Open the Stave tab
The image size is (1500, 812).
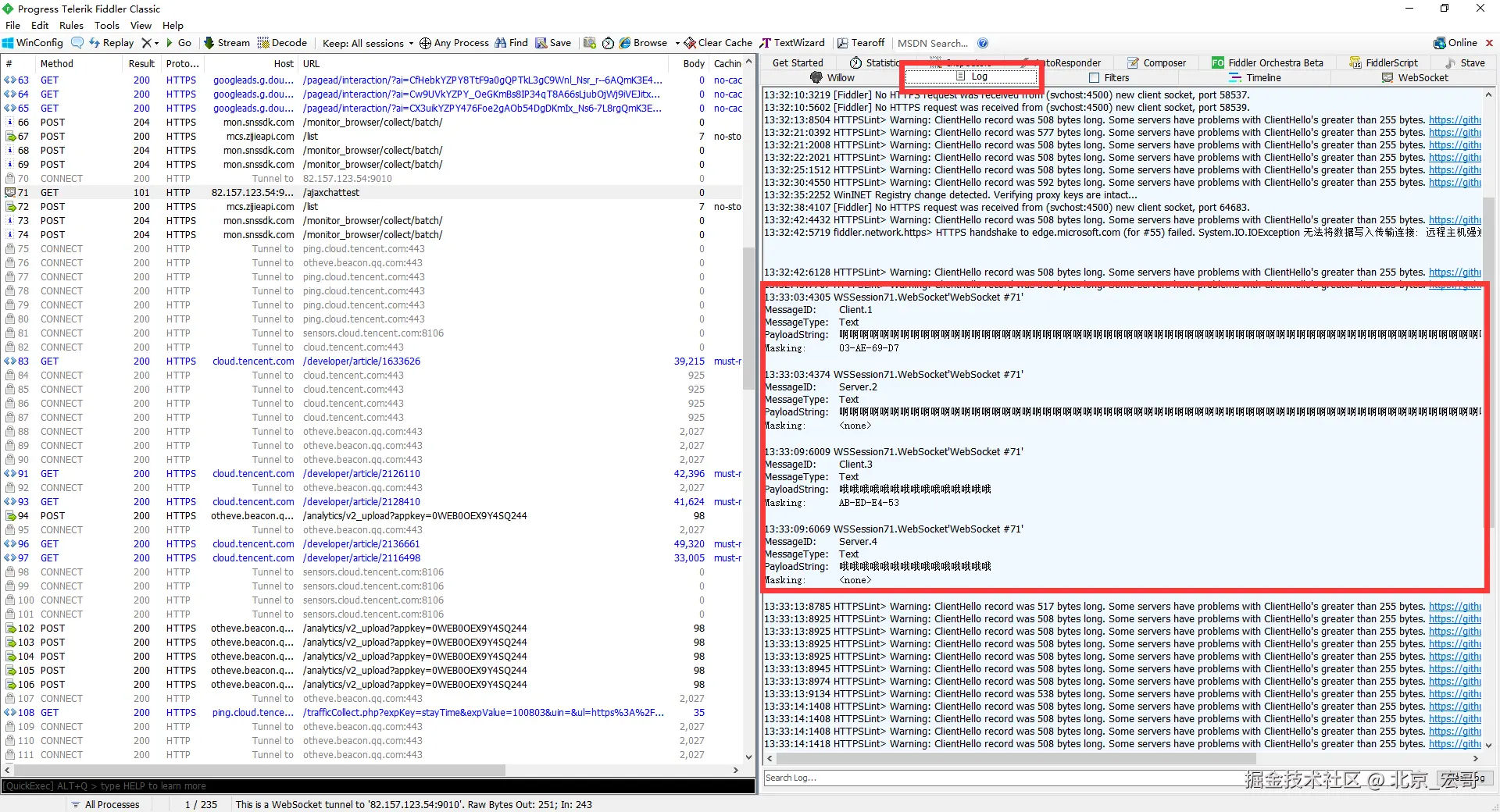tap(1465, 62)
